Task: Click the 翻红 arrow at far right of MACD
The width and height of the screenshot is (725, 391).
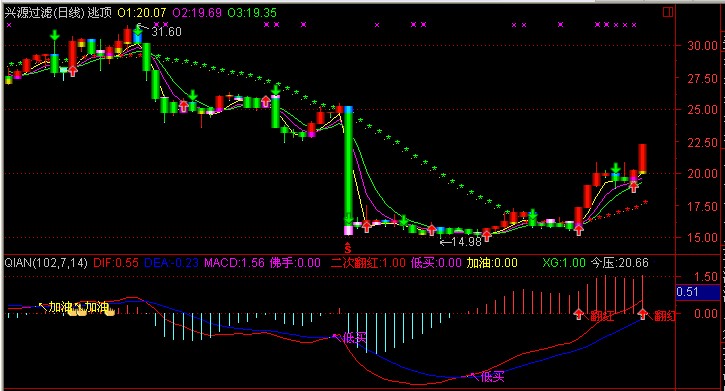Action: 643,314
